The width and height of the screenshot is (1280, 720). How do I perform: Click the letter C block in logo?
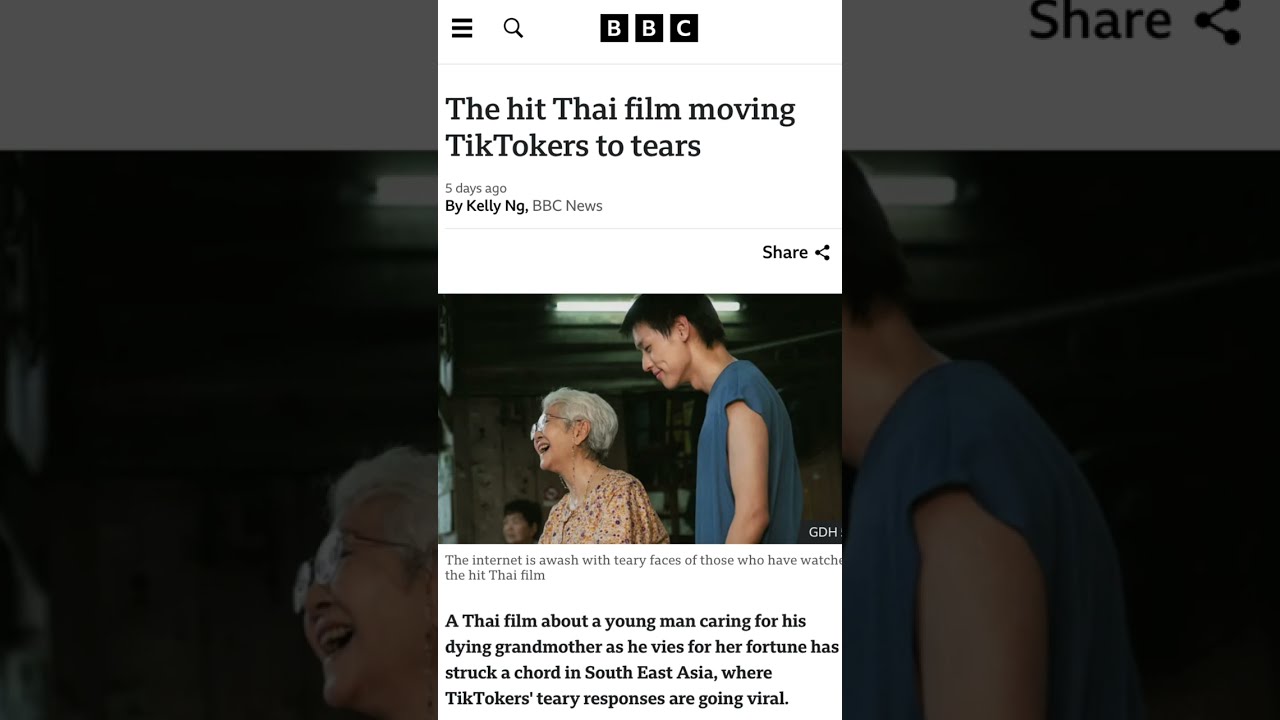[684, 28]
